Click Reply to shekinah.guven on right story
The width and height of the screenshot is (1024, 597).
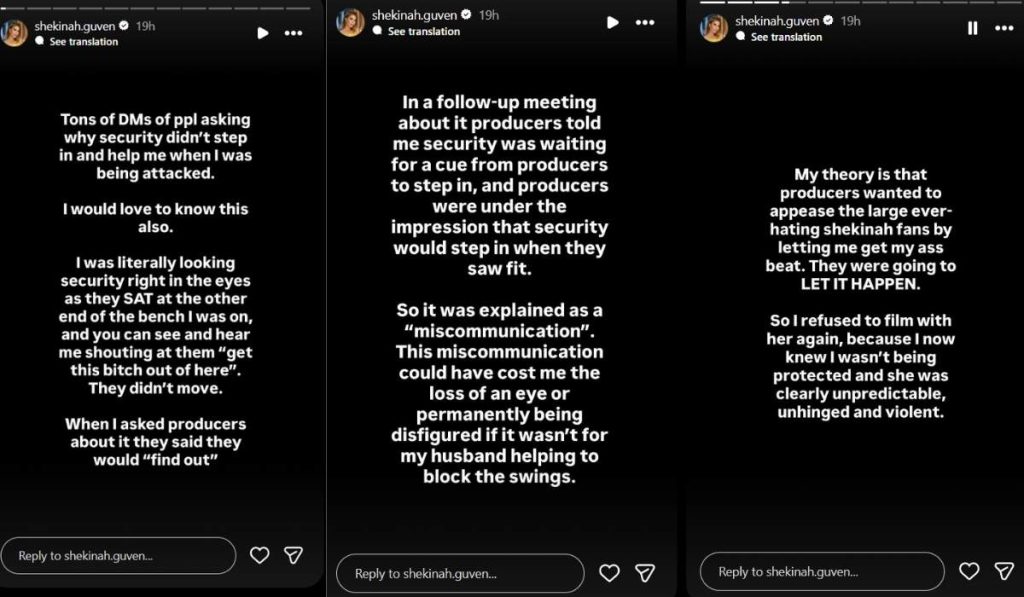(822, 572)
